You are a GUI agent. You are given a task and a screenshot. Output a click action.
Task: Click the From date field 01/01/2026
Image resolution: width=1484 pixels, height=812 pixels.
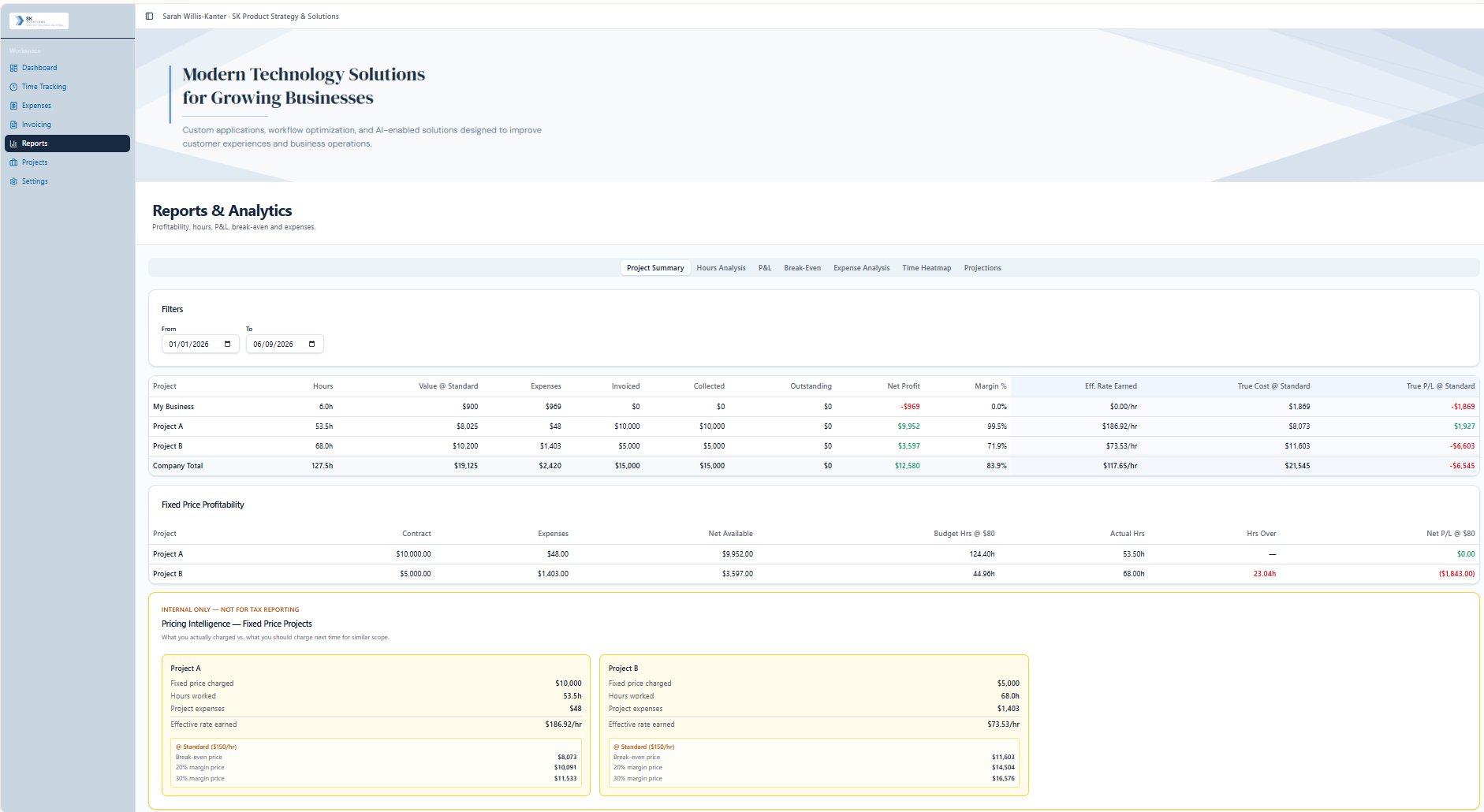coord(200,344)
